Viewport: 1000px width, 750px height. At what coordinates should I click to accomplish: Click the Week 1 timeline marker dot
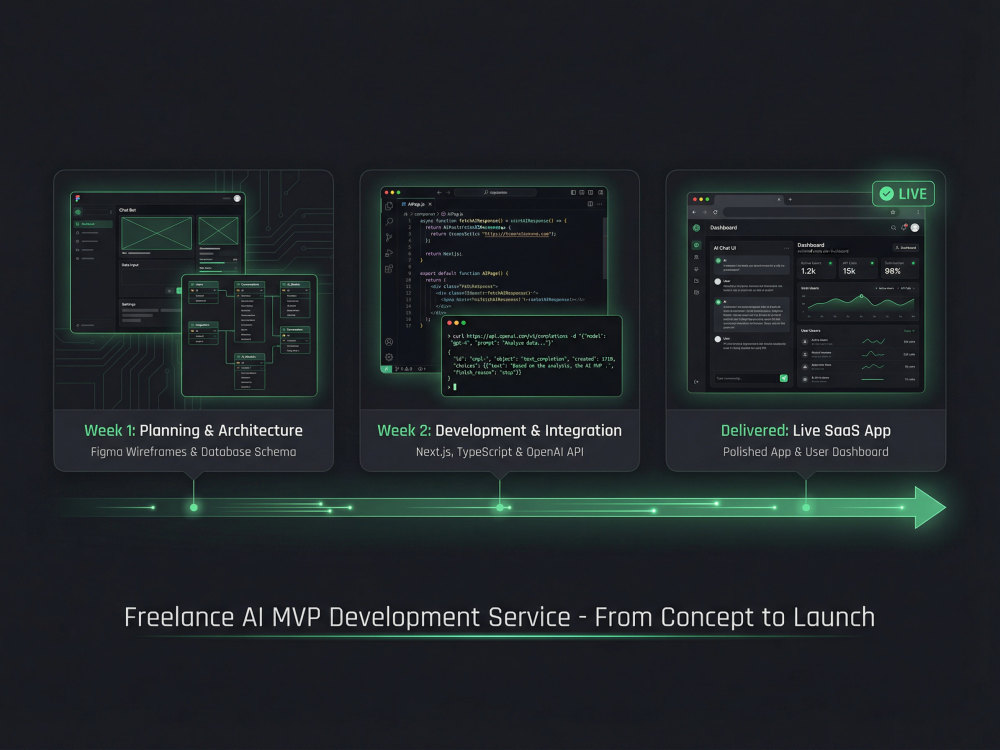[x=194, y=508]
